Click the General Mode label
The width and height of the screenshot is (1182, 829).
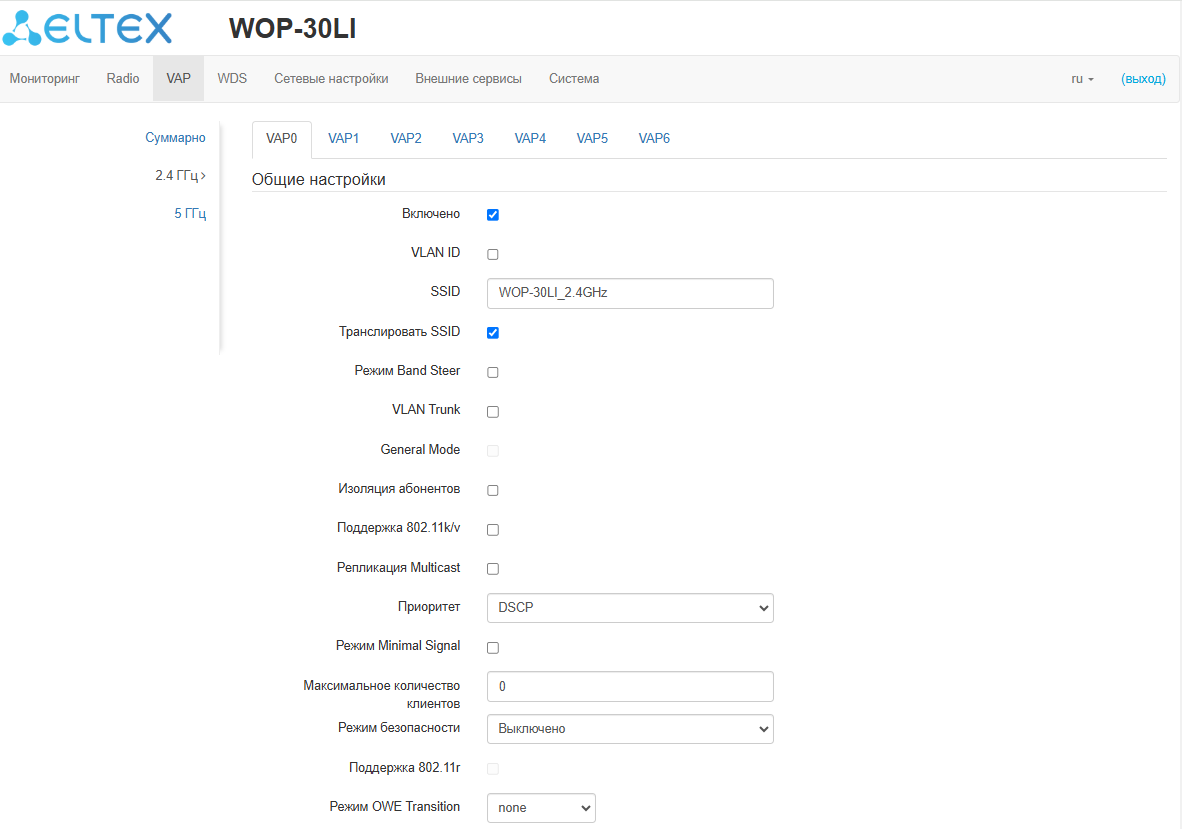[420, 449]
